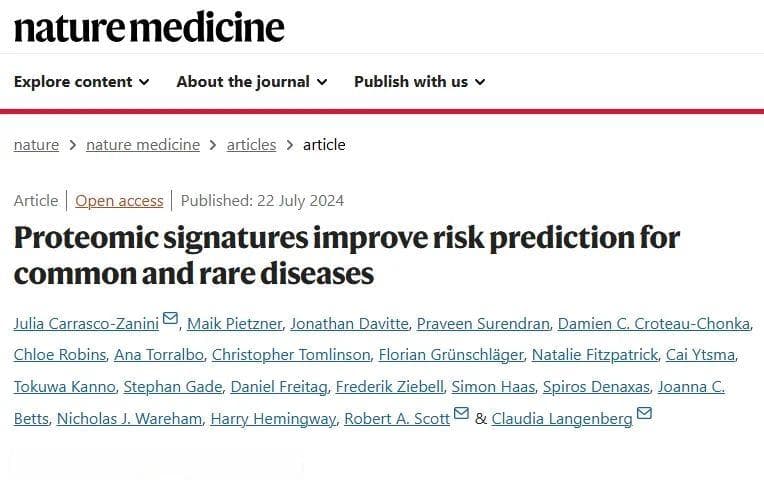Click the Open access link
This screenshot has width=764, height=492.
tap(119, 201)
